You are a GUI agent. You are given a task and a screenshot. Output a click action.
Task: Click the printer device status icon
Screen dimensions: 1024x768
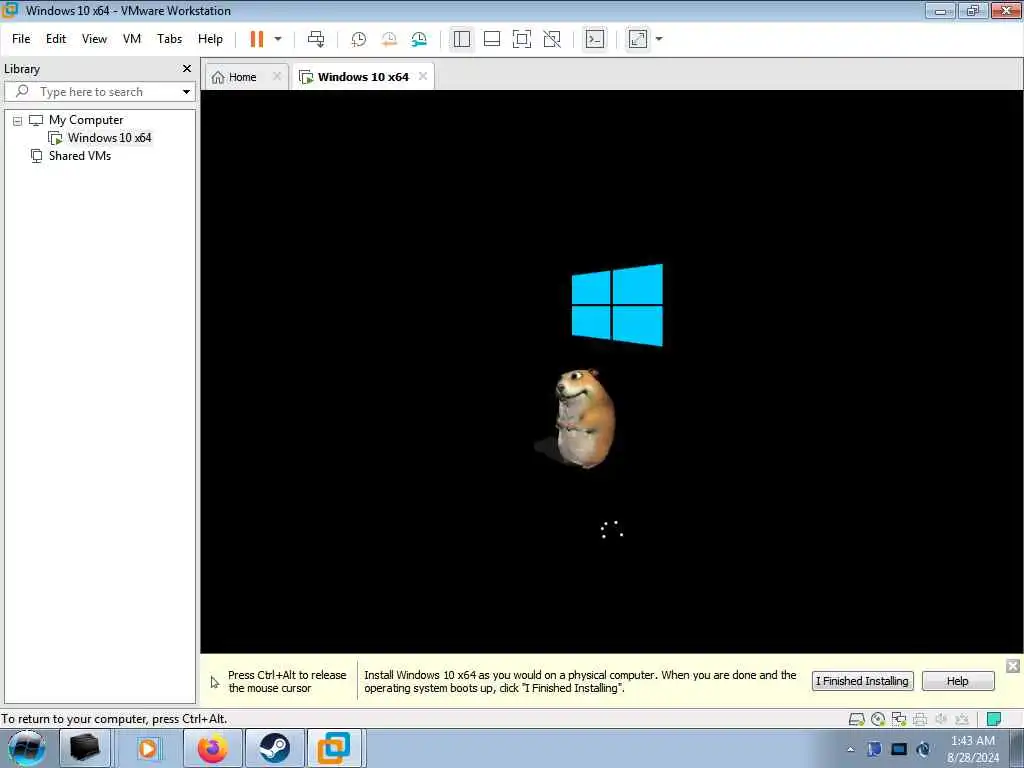click(920, 720)
